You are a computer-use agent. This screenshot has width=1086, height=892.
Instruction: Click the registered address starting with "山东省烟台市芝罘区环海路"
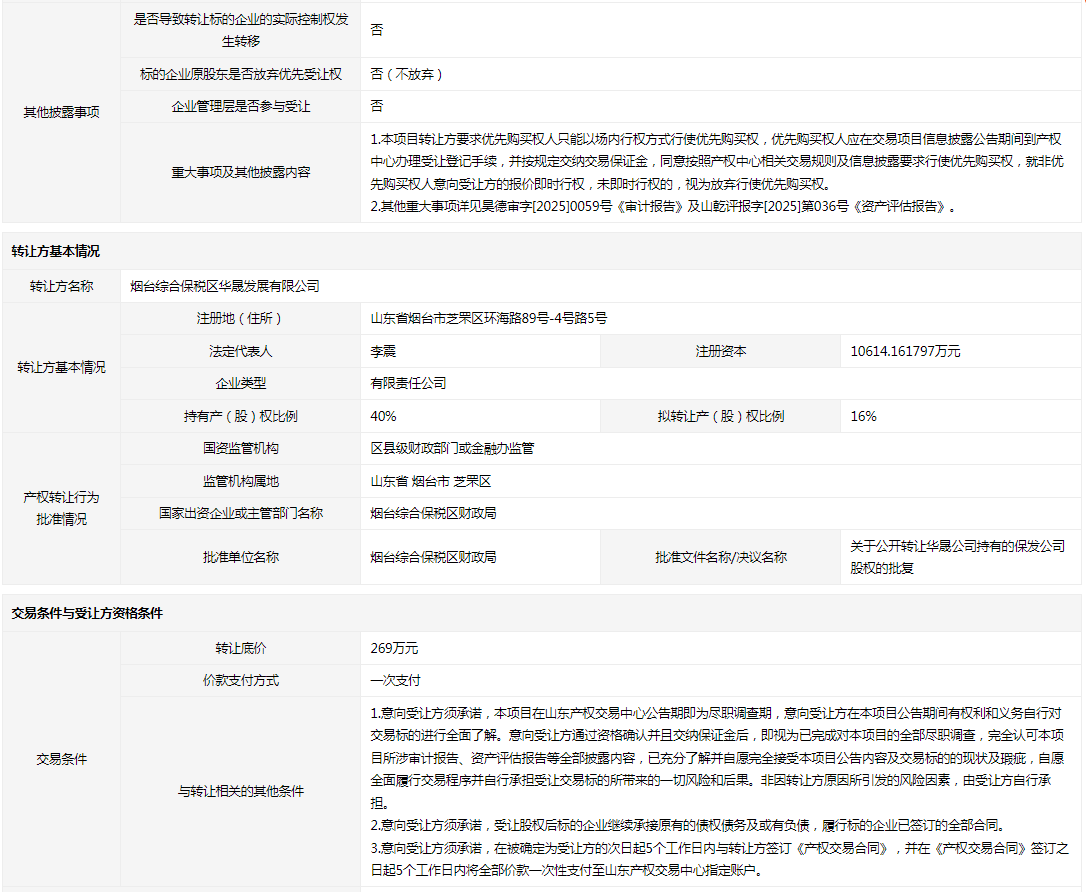coord(488,318)
